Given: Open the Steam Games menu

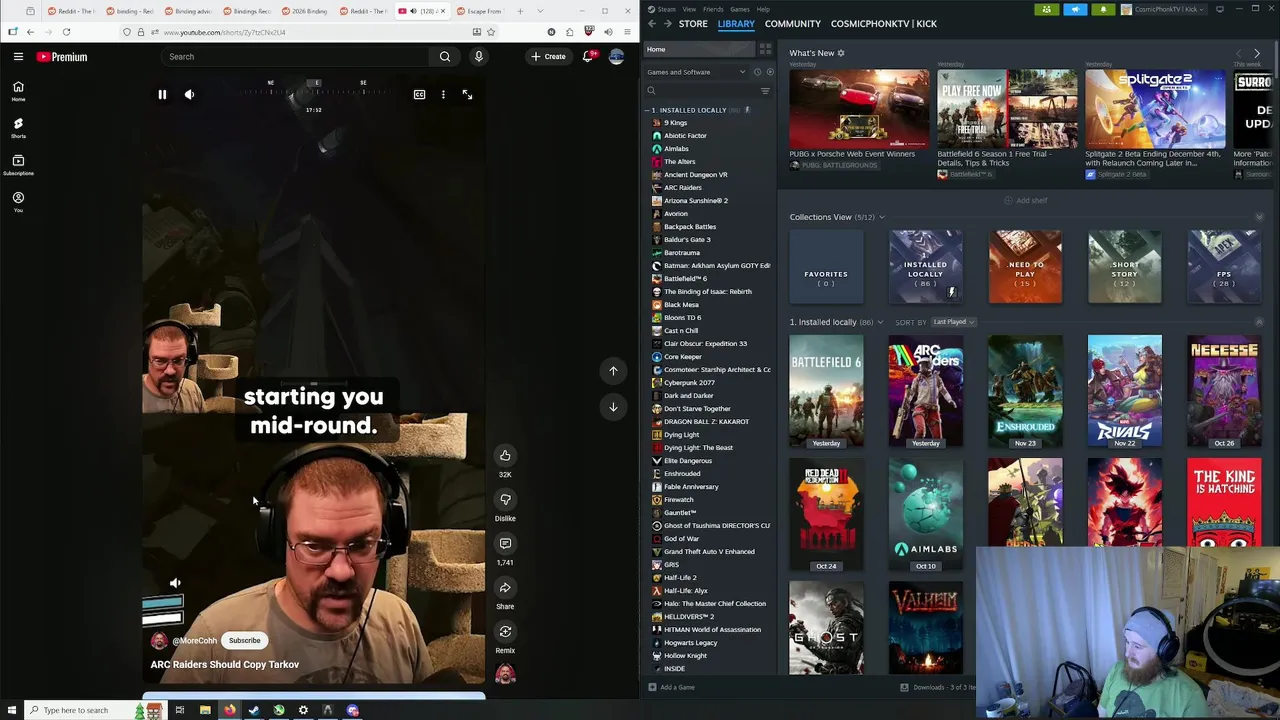Looking at the screenshot, I should pyautogui.click(x=740, y=9).
